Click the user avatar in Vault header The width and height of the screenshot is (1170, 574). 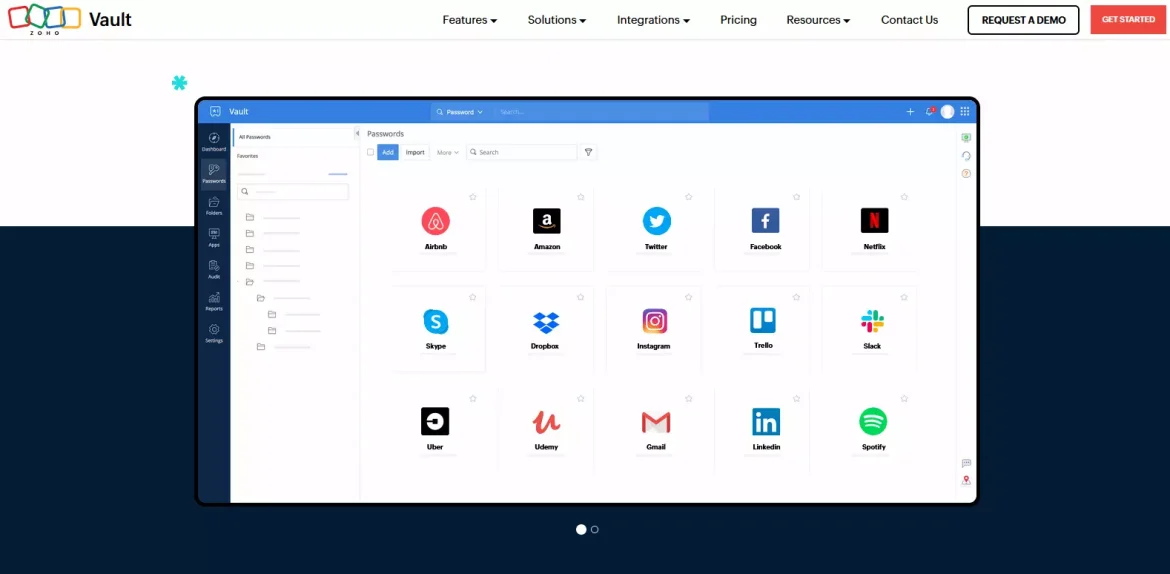tap(947, 112)
